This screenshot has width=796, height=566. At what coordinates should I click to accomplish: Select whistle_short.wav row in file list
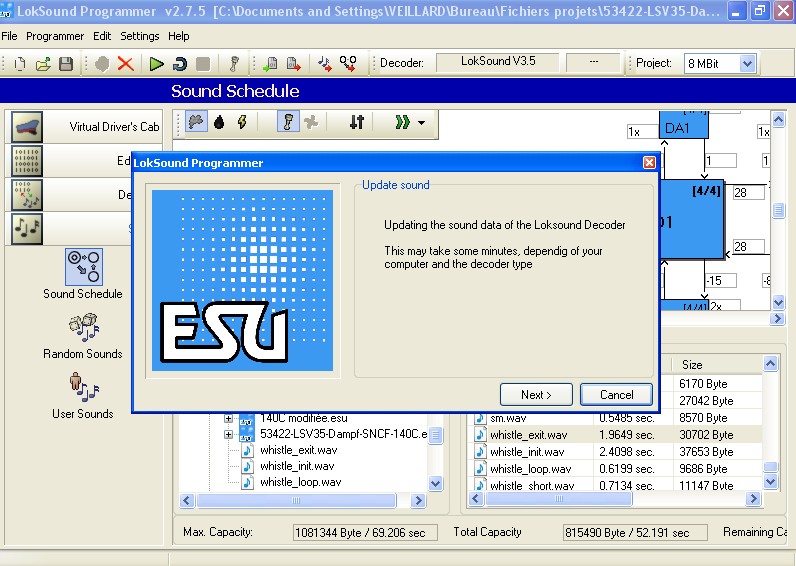[x=614, y=484]
